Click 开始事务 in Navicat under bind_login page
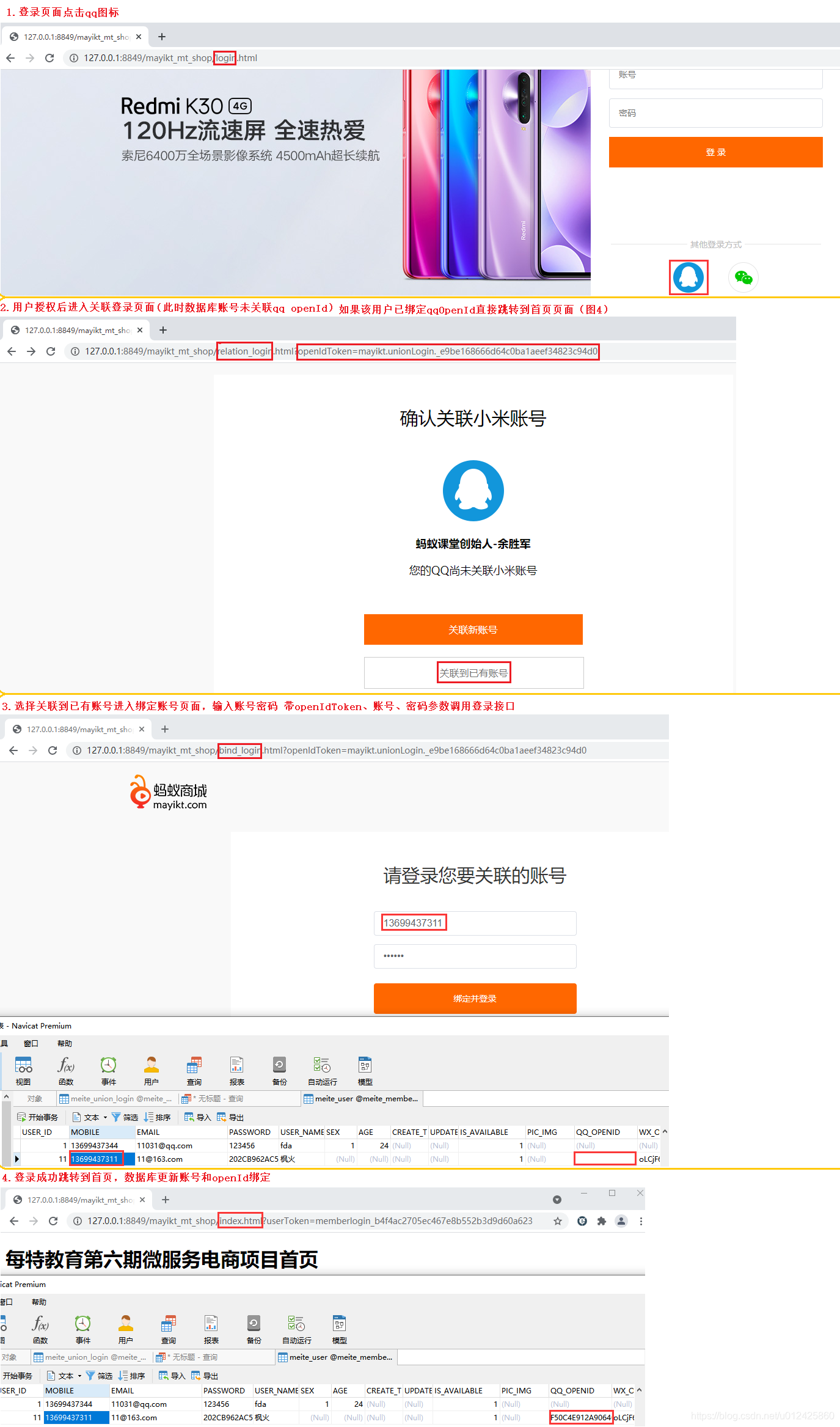 (37, 1117)
